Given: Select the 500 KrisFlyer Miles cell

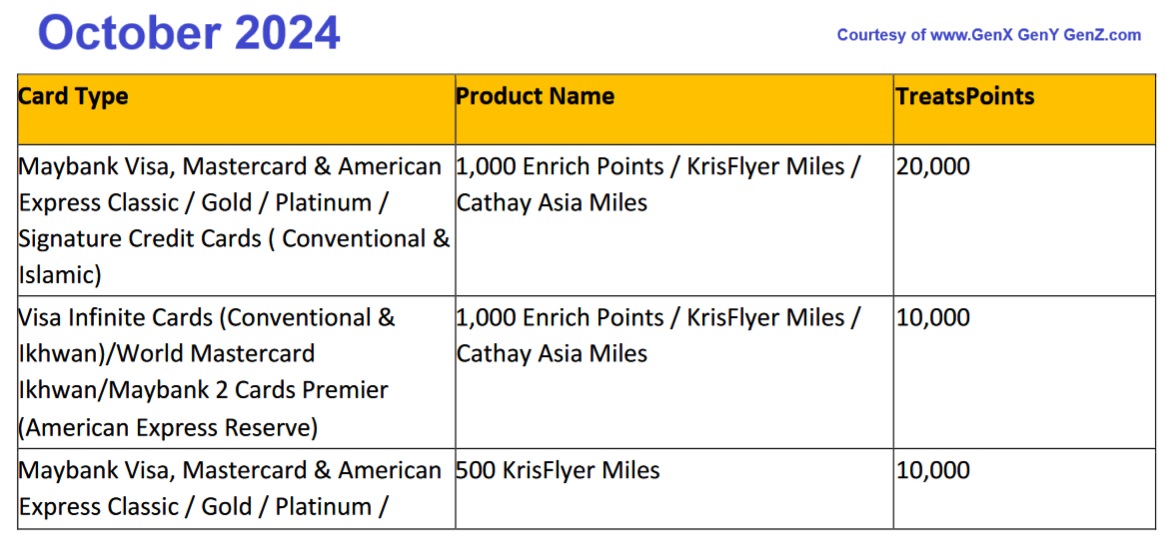Looking at the screenshot, I should pos(558,470).
